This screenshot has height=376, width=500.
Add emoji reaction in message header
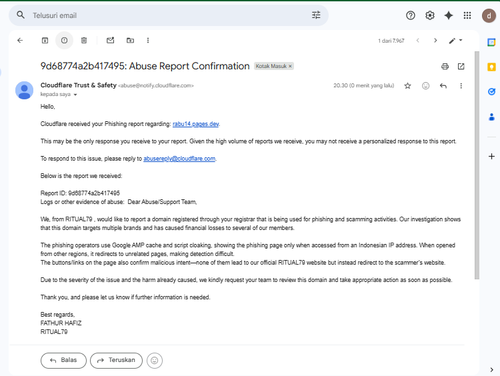click(x=426, y=86)
